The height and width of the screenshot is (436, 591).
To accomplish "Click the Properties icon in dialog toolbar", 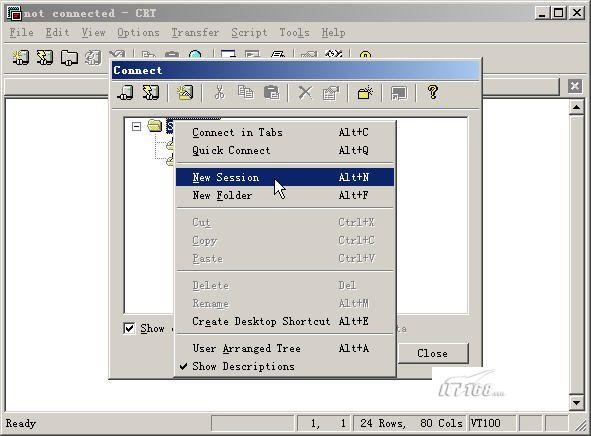I will pos(331,93).
